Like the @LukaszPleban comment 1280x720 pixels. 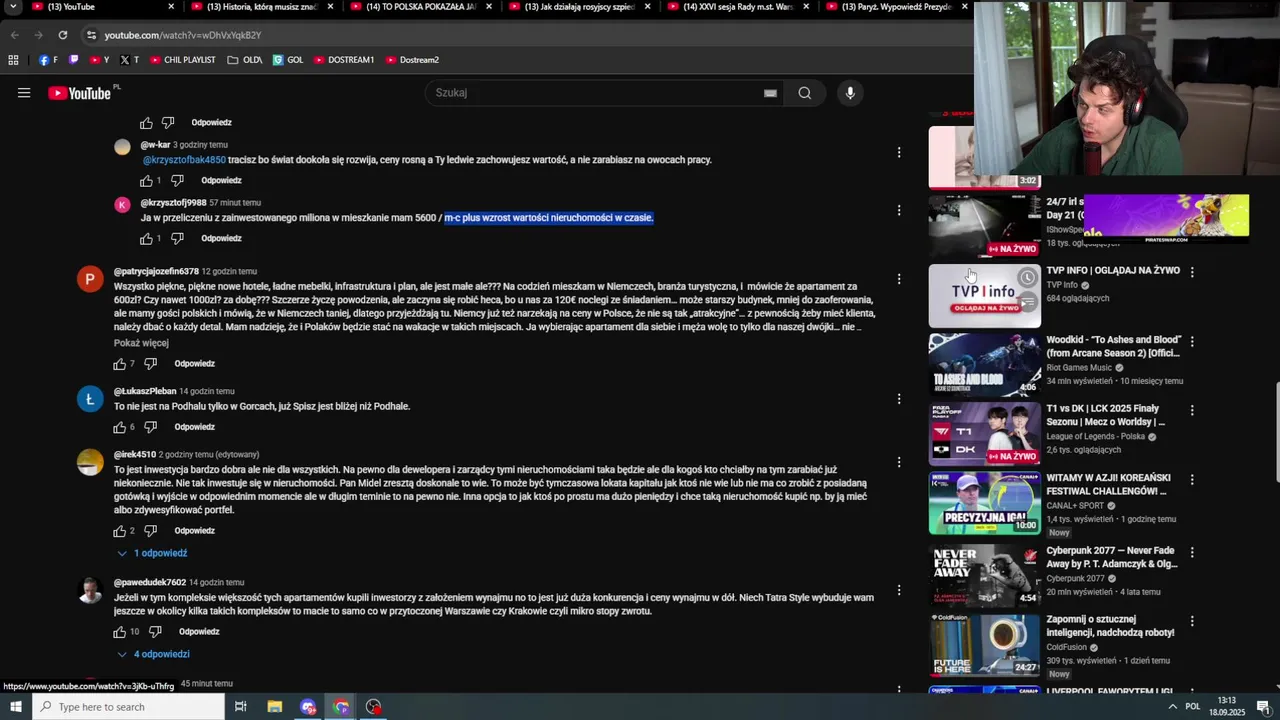(120, 427)
